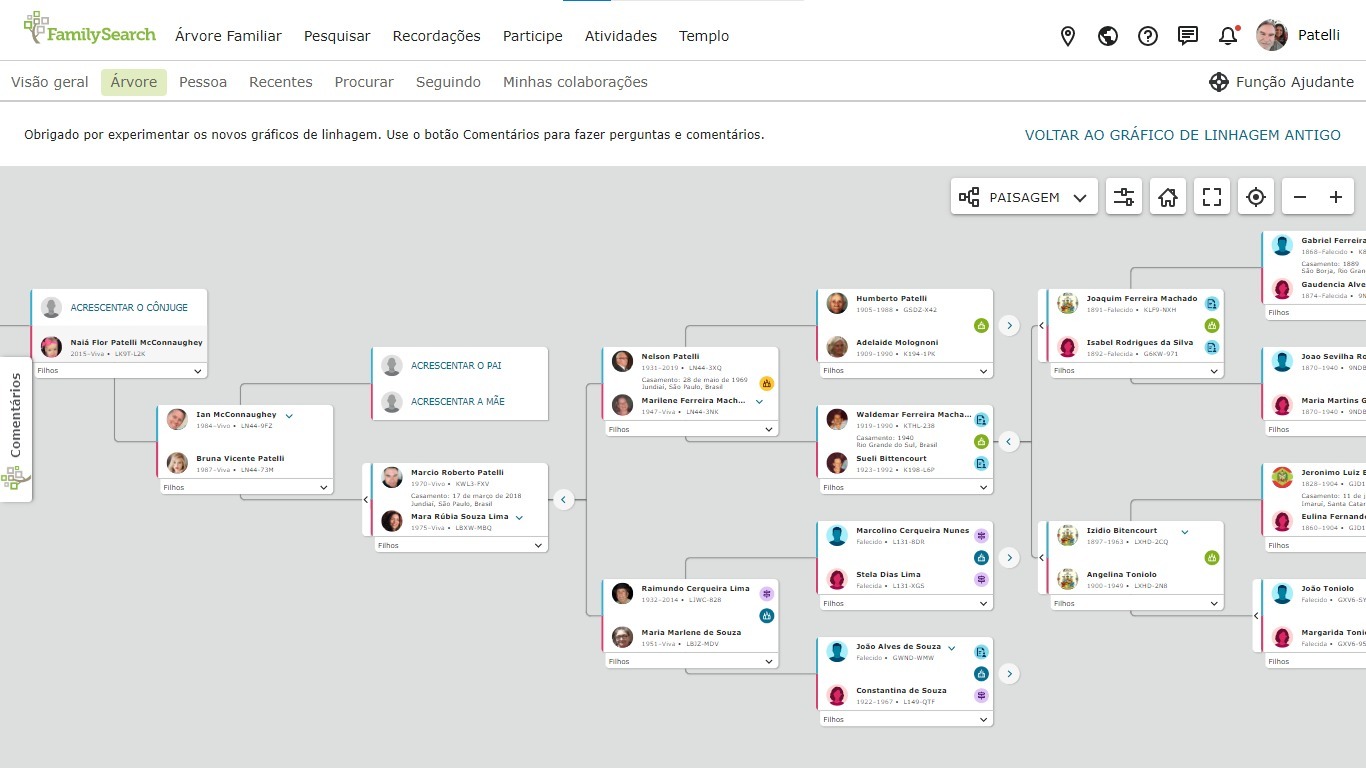Zoom out with the minus button
Screen dimensions: 1366x768
coord(1300,197)
